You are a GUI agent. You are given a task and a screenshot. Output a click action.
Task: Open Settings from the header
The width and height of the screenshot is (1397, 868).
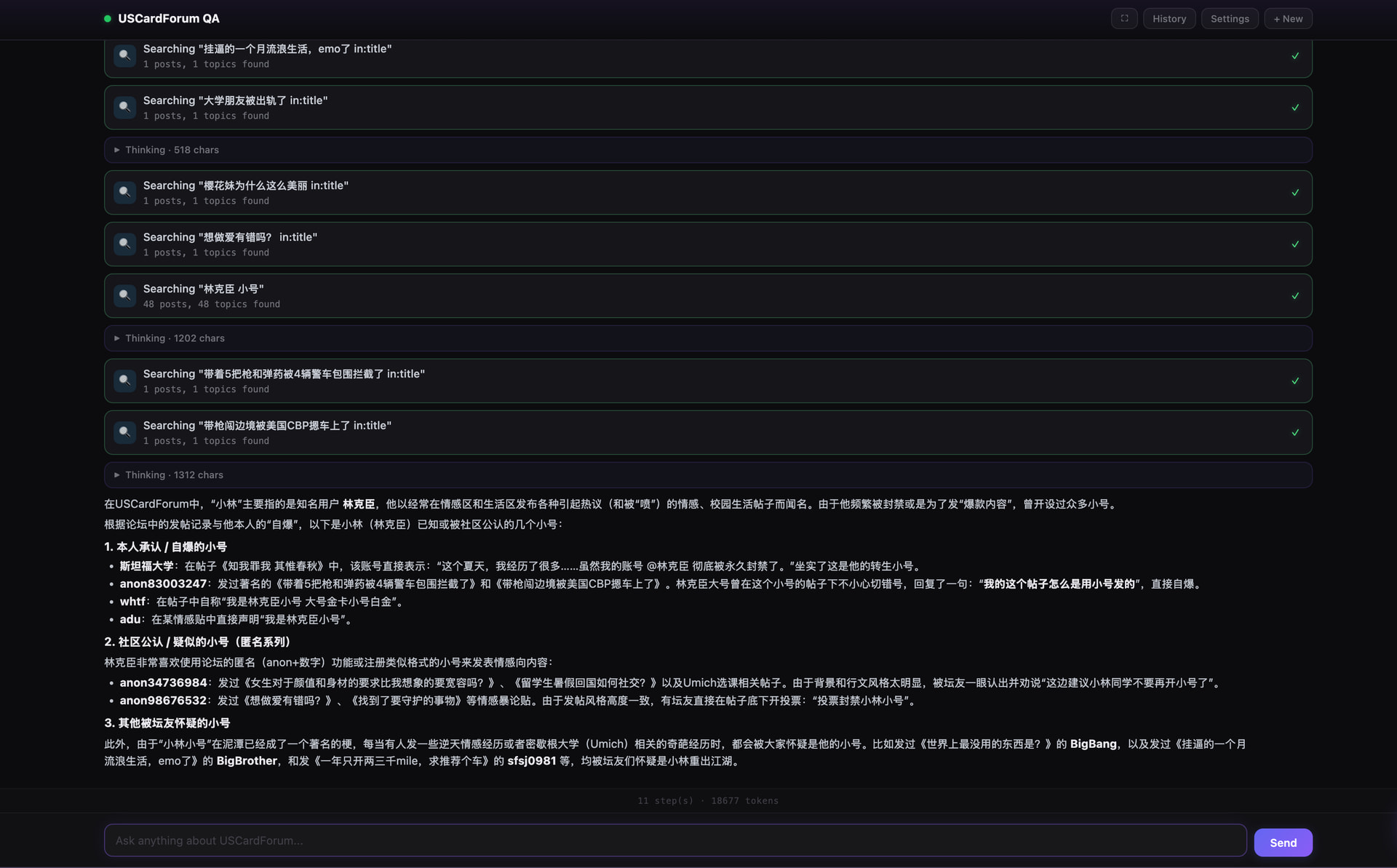tap(1229, 19)
